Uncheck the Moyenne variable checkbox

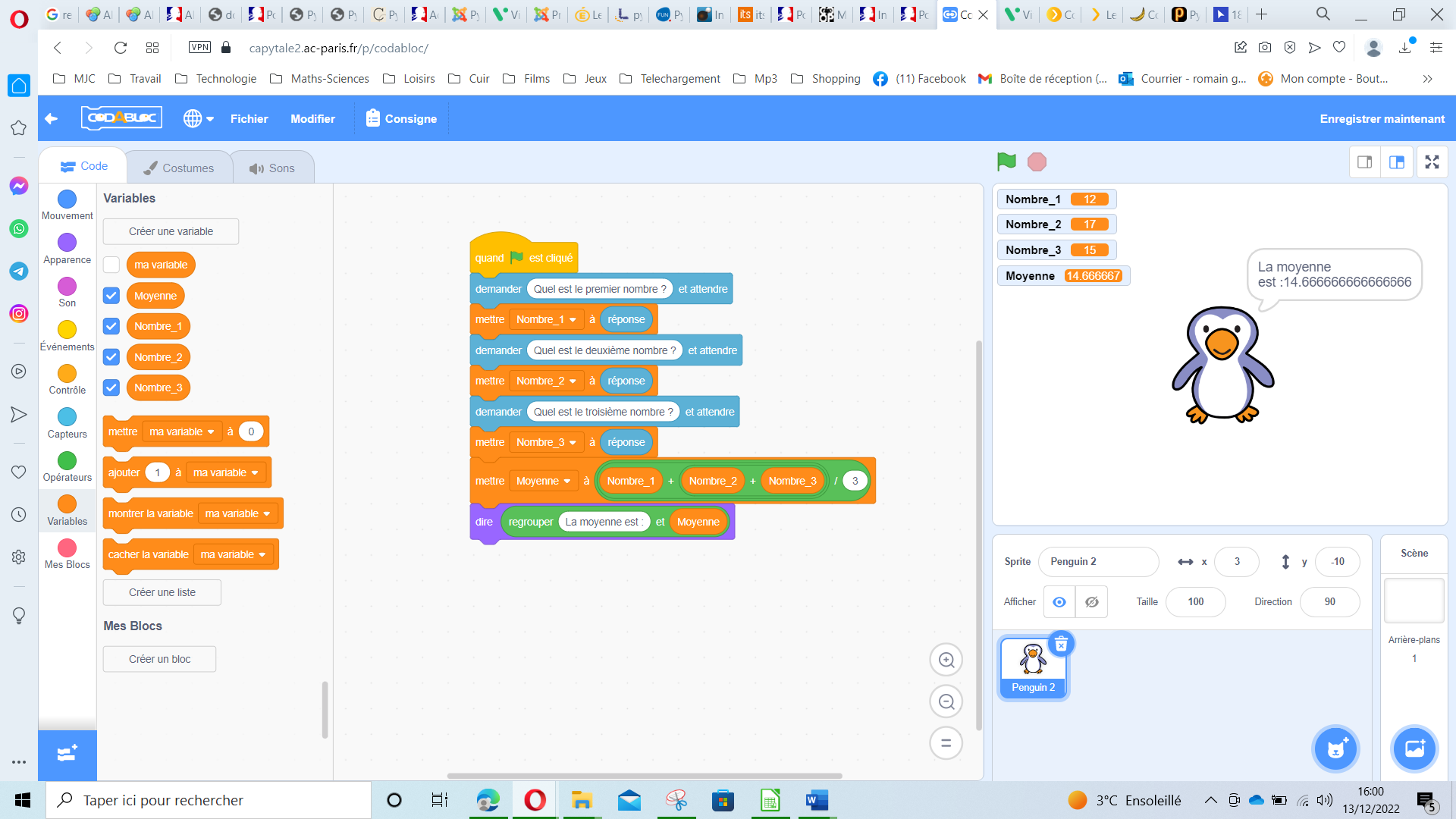[x=111, y=296]
